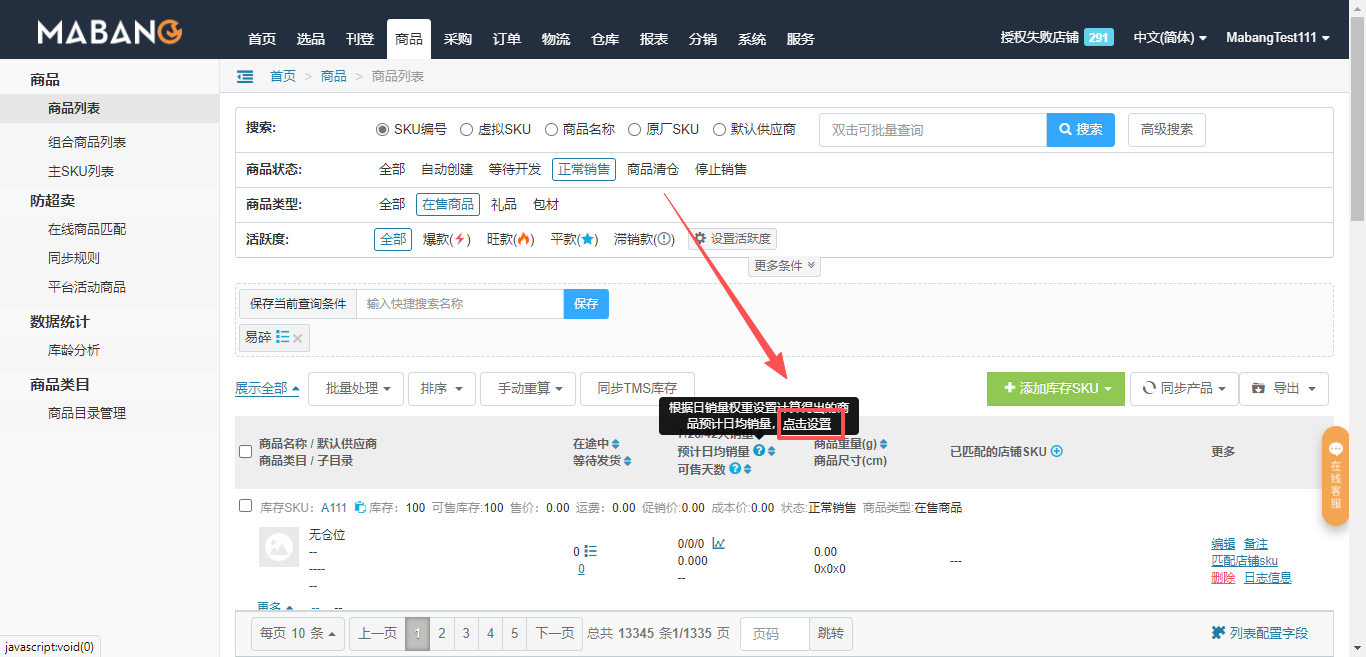Choose the 商品名称 search radio option

551,129
